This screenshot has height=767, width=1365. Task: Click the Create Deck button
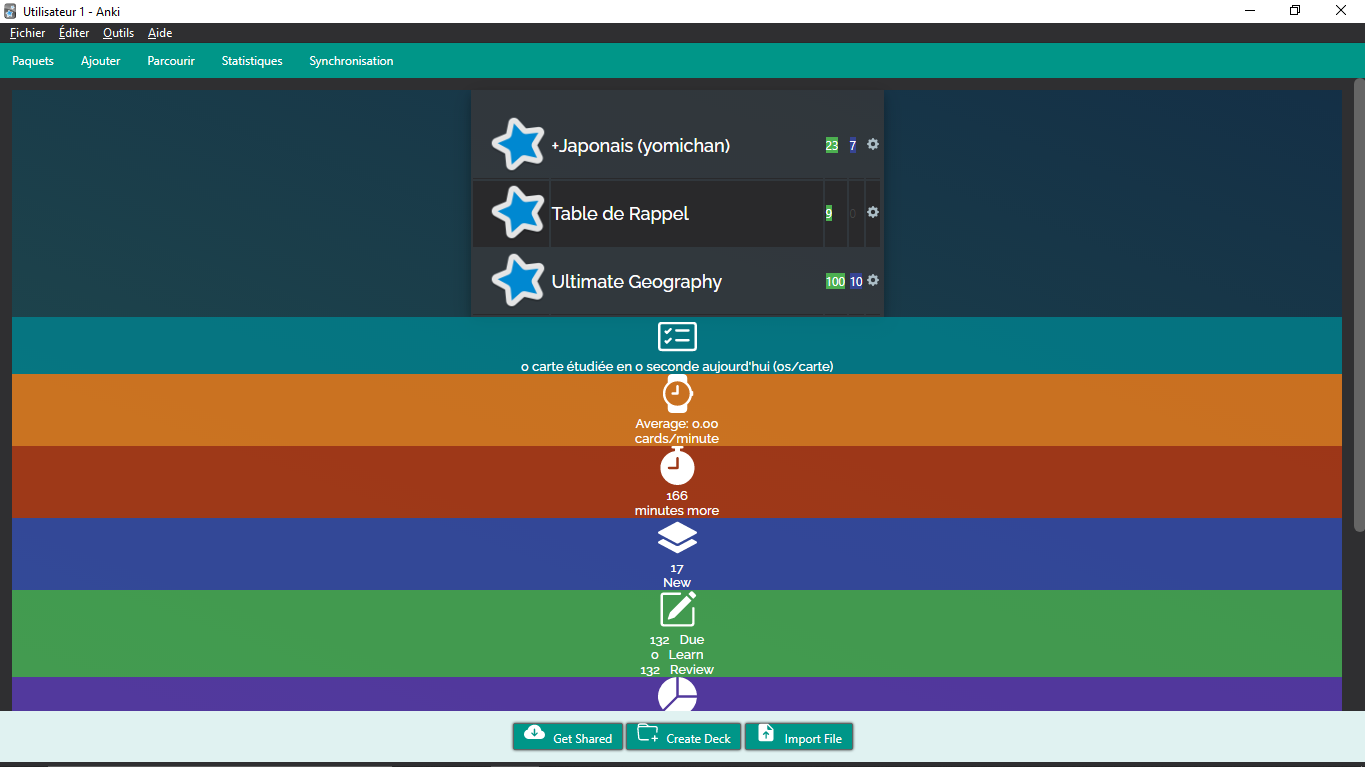coord(684,737)
